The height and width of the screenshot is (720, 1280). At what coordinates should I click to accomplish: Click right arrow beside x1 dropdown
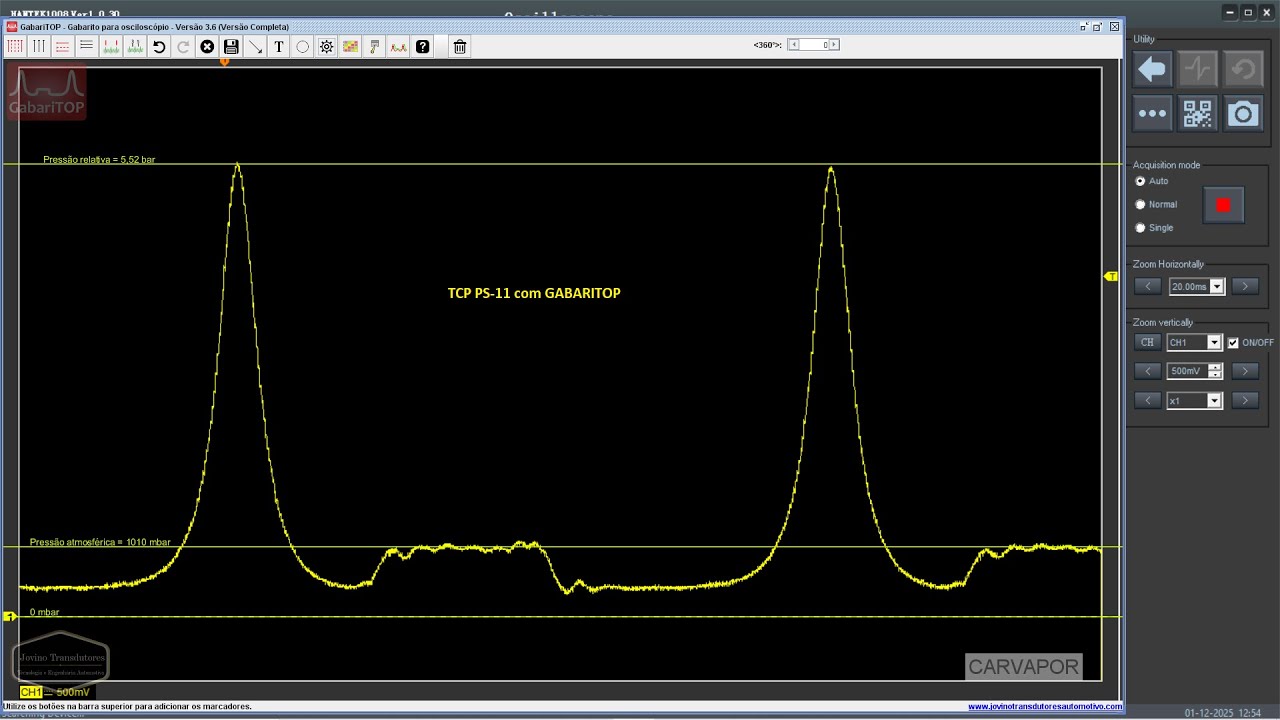[1245, 400]
